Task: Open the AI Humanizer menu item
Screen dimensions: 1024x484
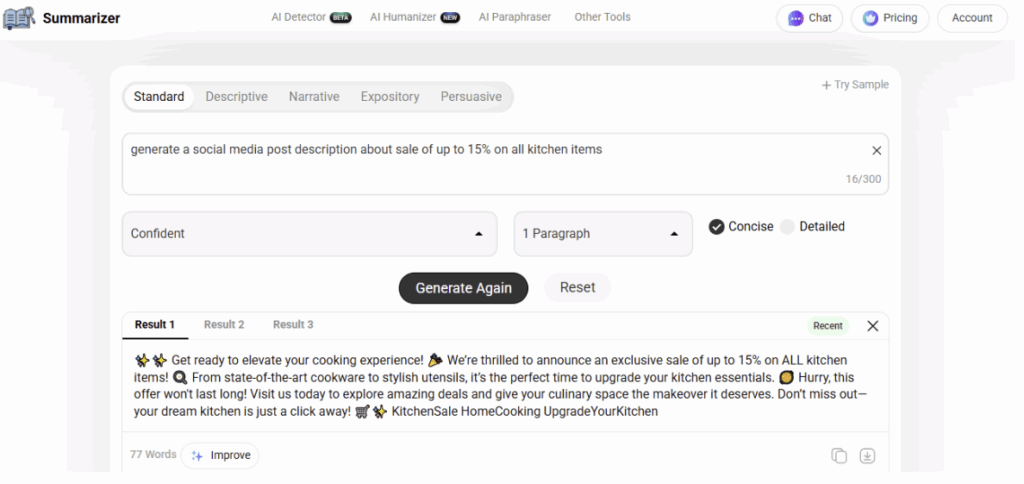Action: [x=414, y=17]
